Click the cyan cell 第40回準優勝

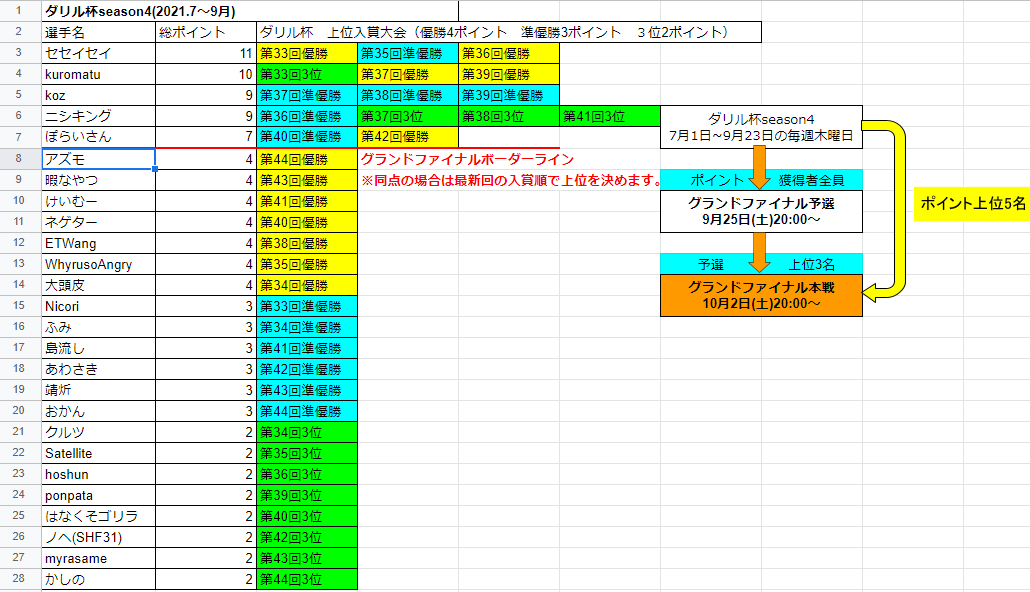[307, 137]
